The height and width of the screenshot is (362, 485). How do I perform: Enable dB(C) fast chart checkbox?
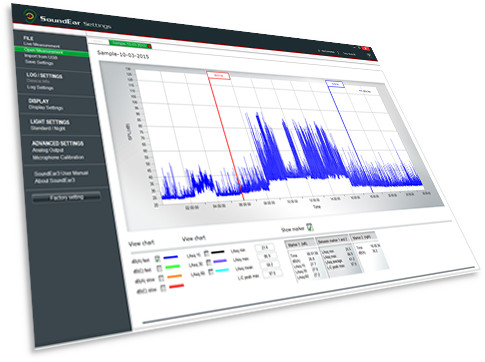pos(159,268)
